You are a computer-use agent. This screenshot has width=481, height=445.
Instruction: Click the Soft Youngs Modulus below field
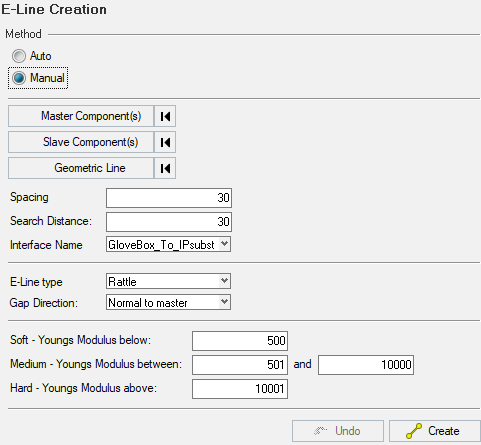(240, 341)
